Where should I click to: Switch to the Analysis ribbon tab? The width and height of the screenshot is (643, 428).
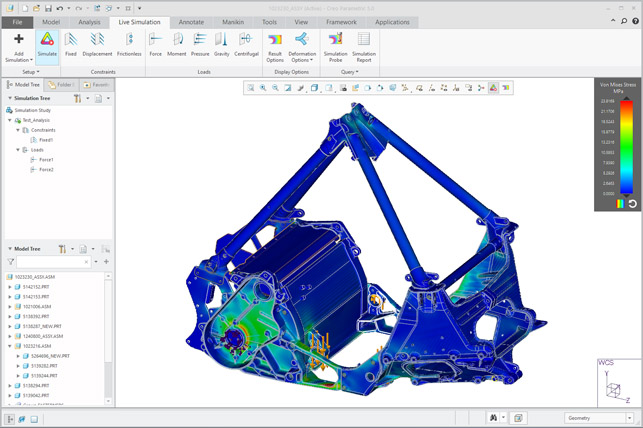click(89, 22)
